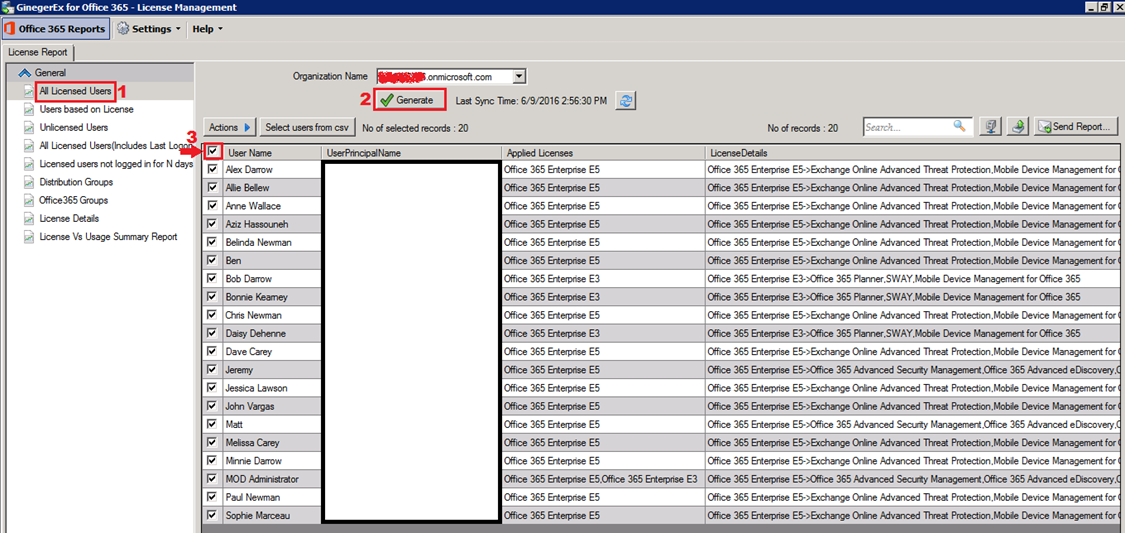1125x533 pixels.
Task: Click the report icon beside License Details
Action: (x=29, y=219)
